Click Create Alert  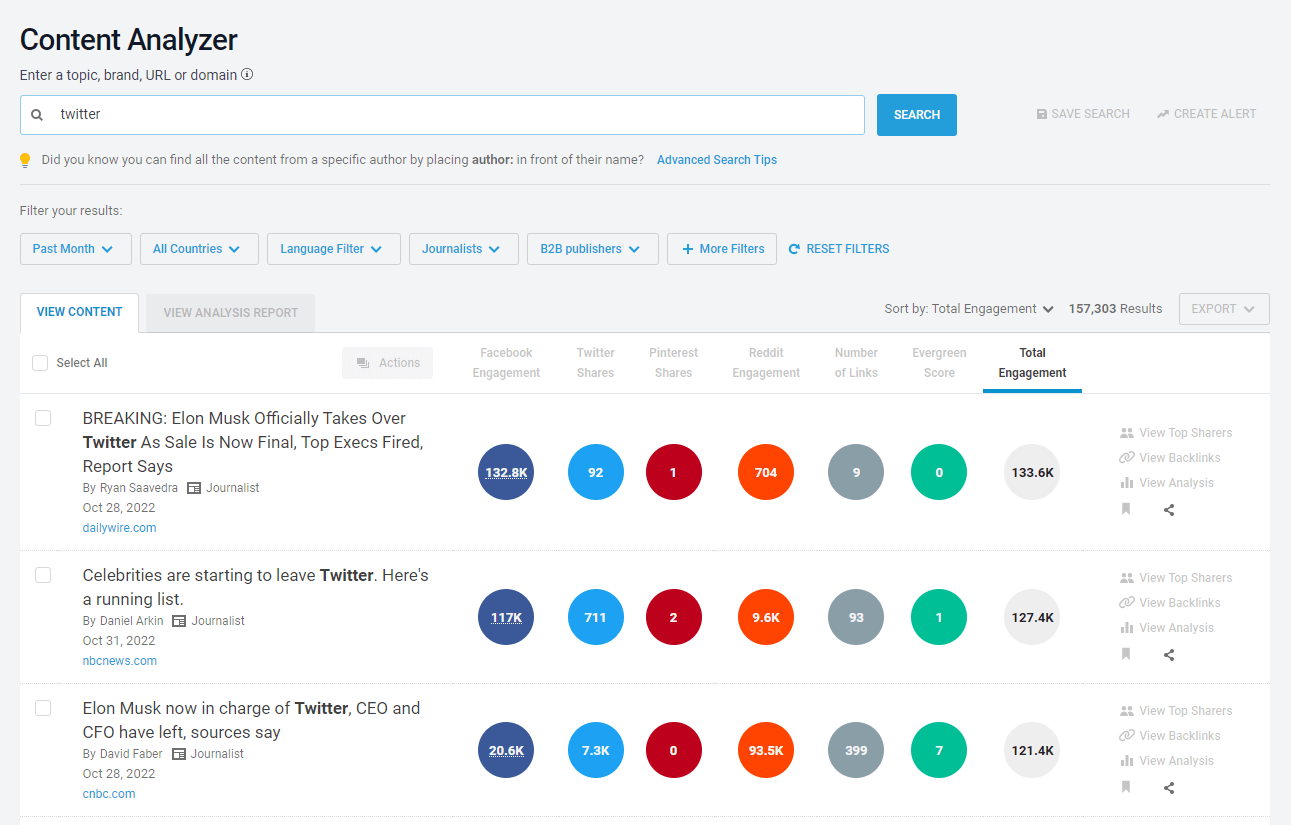(x=1207, y=114)
